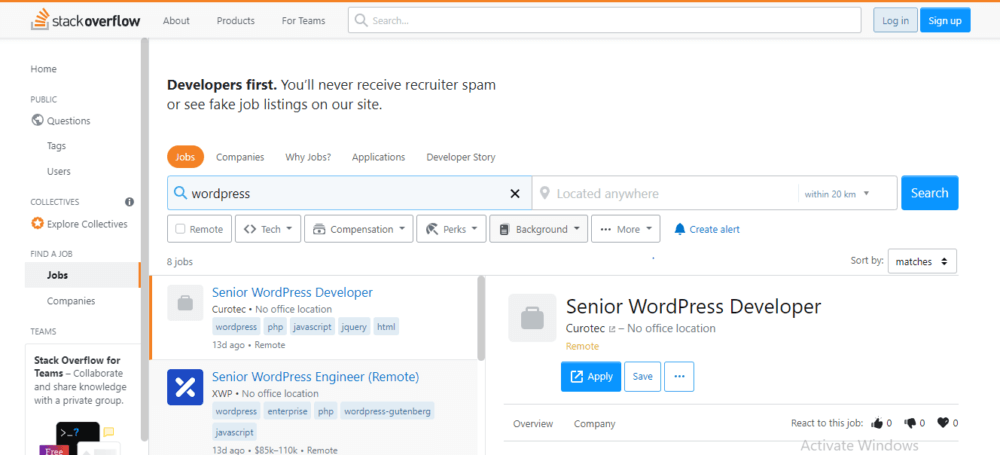Click the Save button
Screen dimensions: 1000x455
coord(642,377)
